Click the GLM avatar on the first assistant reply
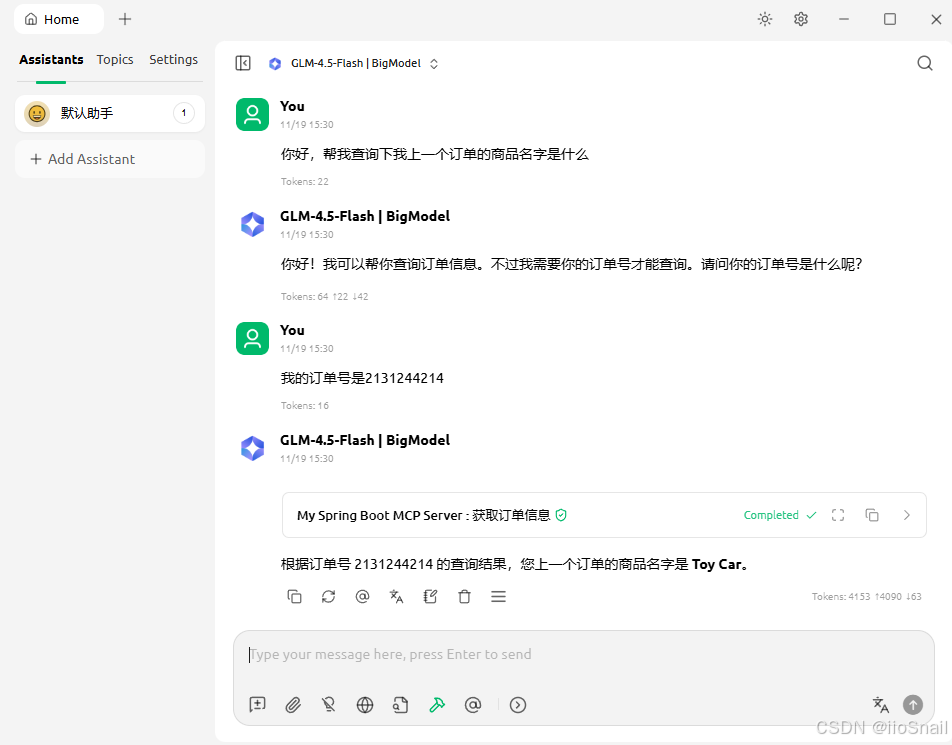Image resolution: width=952 pixels, height=745 pixels. point(252,224)
